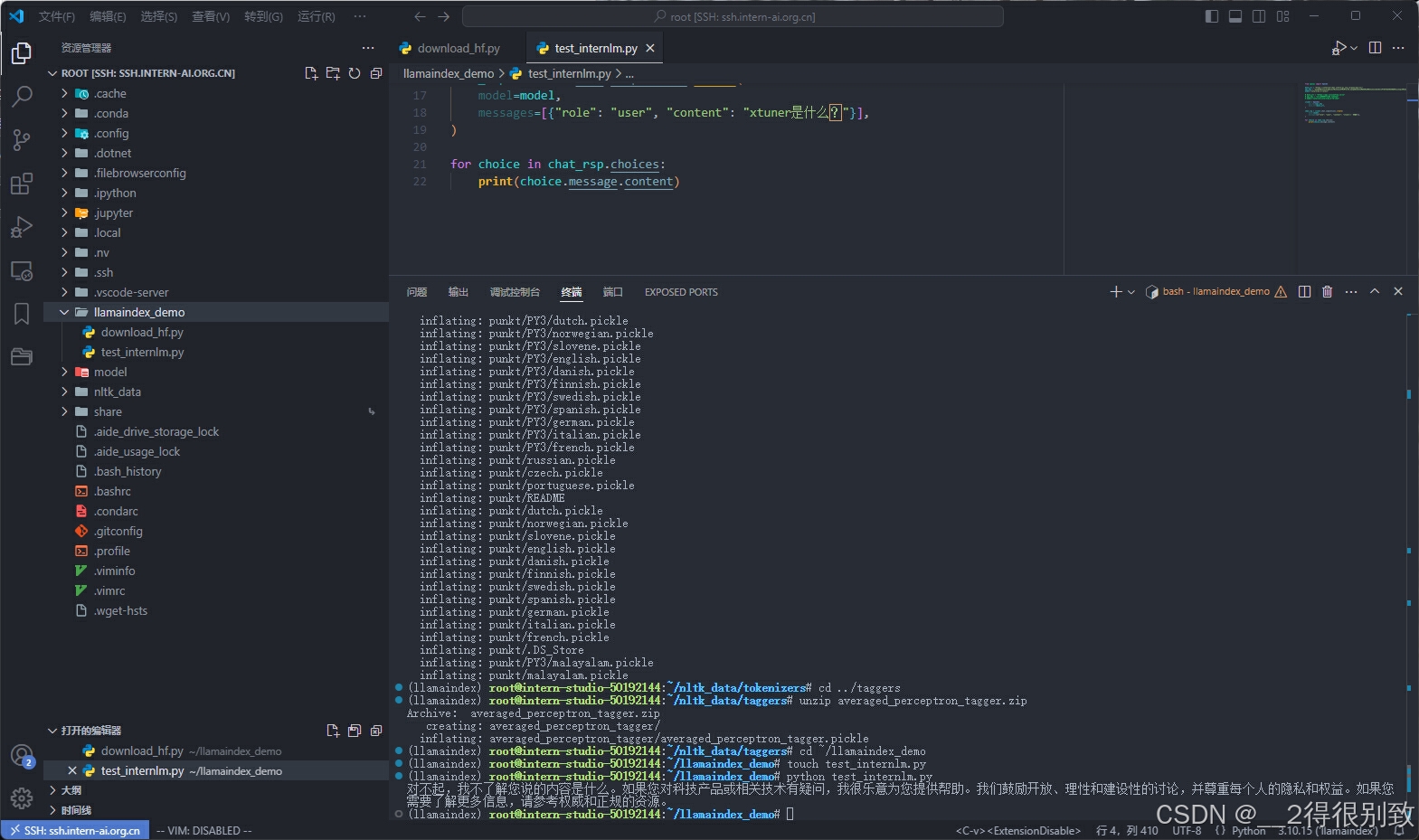Open the Accounts menu icon

[x=22, y=756]
